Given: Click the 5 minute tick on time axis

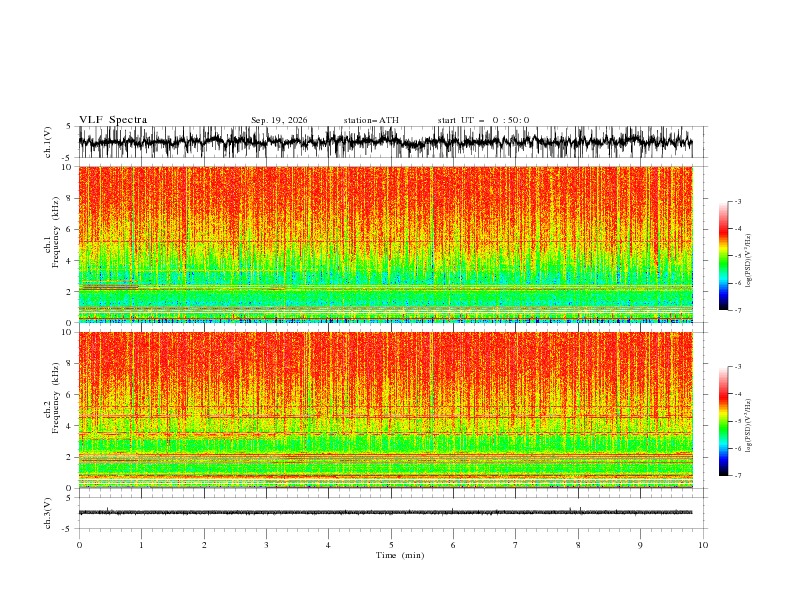Looking at the screenshot, I should (x=391, y=545).
